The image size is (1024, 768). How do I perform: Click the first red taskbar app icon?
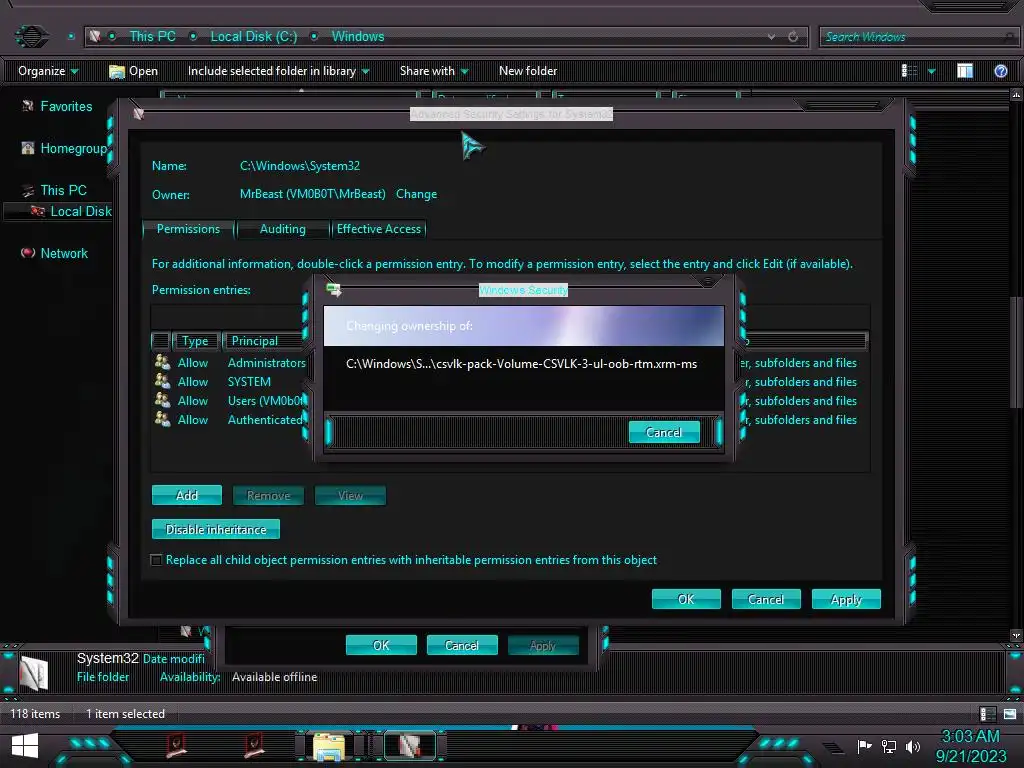[176, 744]
